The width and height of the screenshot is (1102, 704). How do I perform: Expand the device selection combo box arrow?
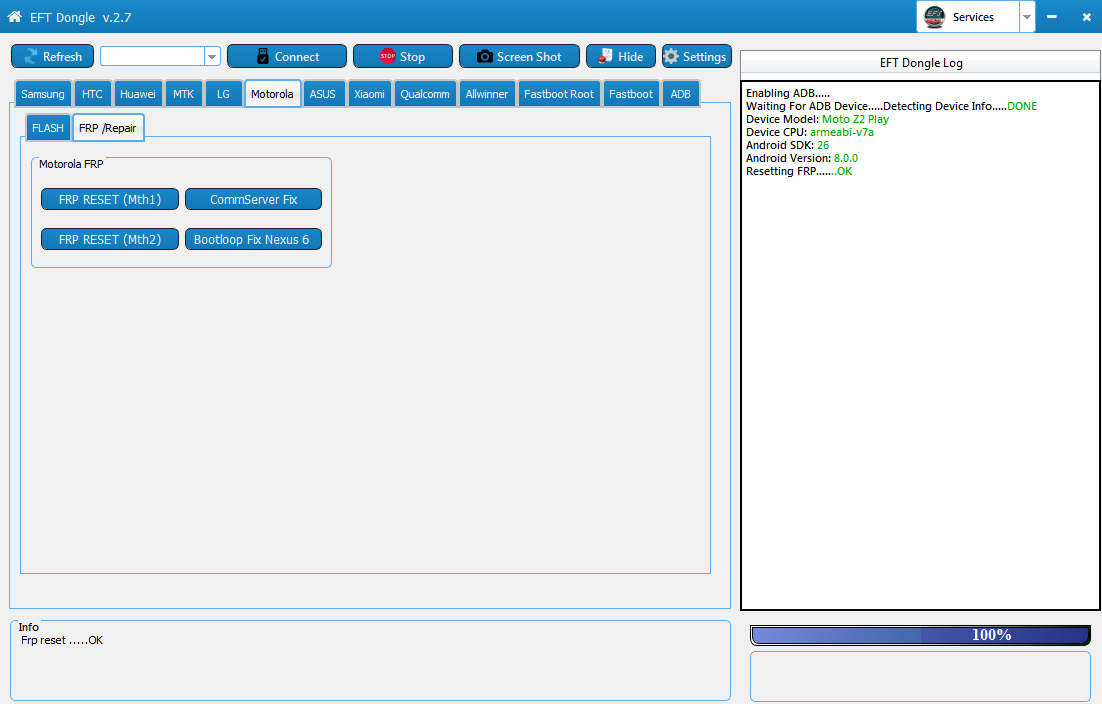(x=212, y=56)
